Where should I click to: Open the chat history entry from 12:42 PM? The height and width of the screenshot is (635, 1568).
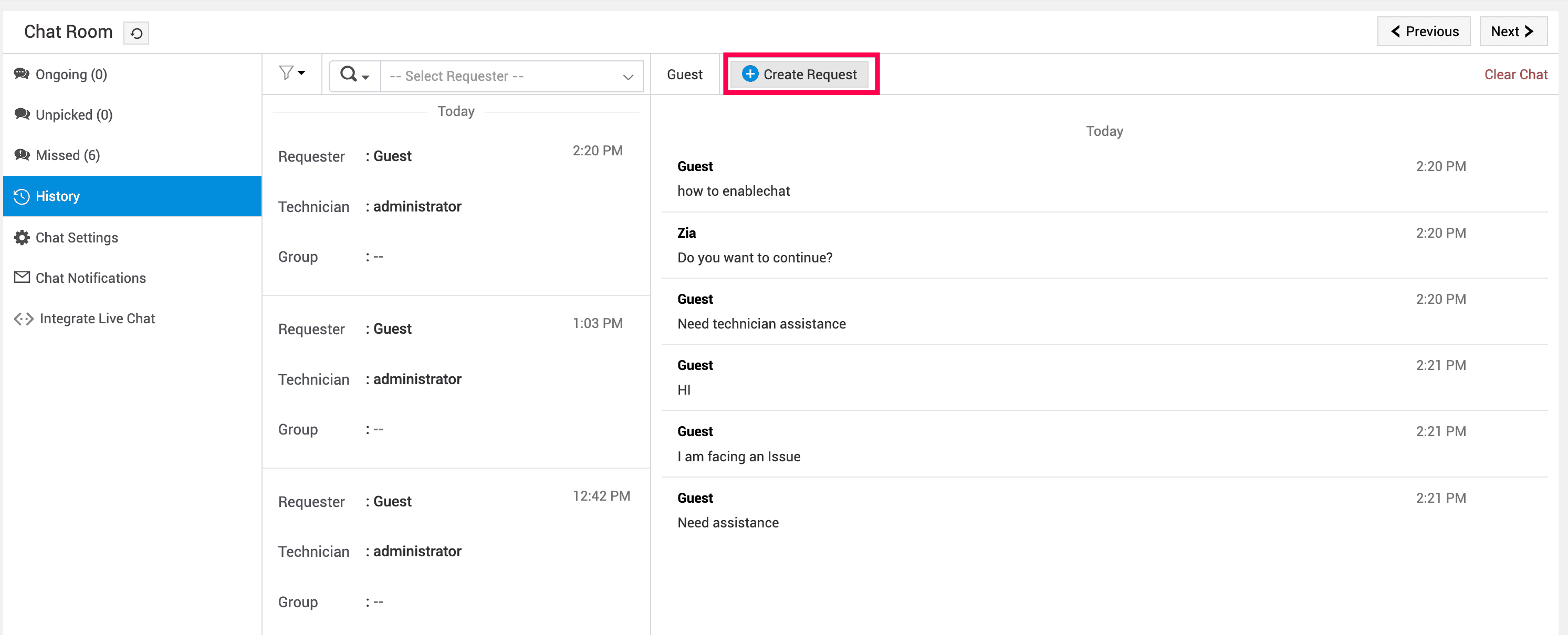coord(456,552)
